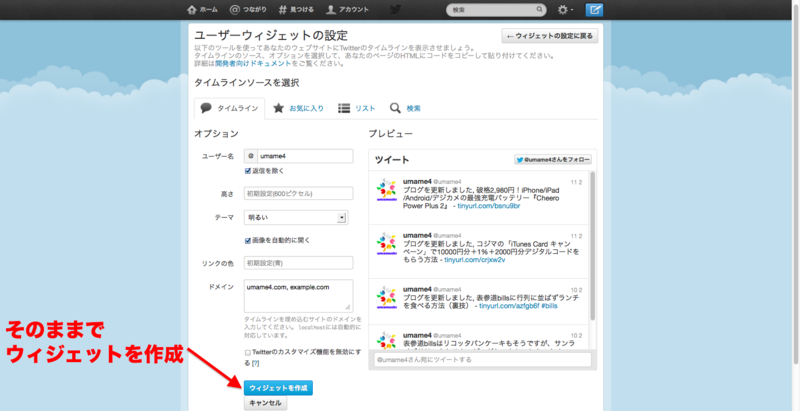Screen dimensions: 800x411
Task: Click the #bills hashtag in preview tweet
Action: point(549,306)
